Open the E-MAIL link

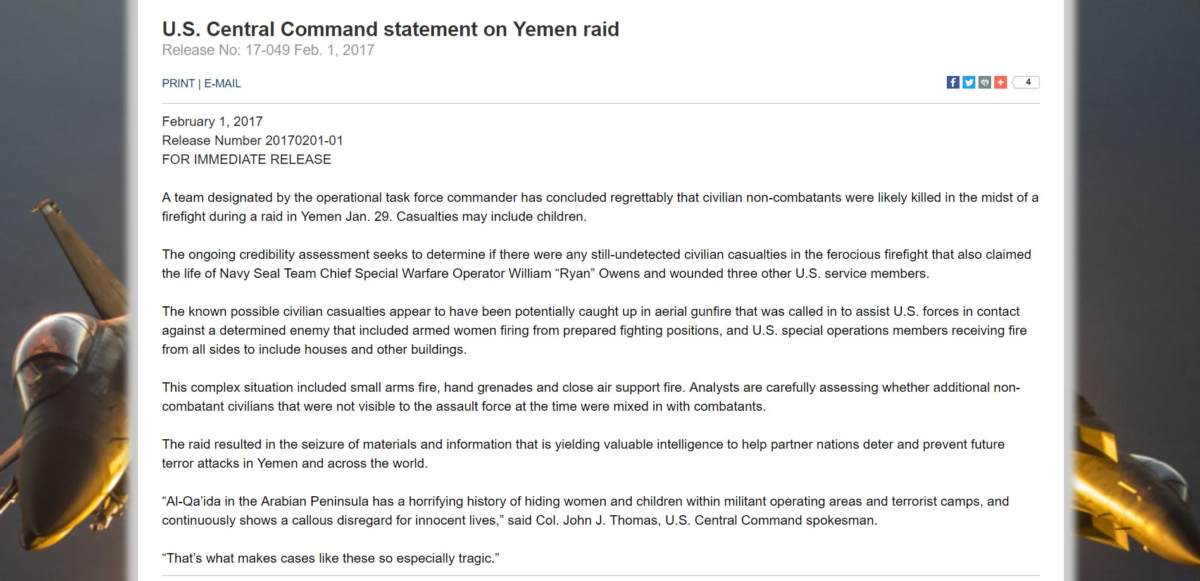(222, 84)
